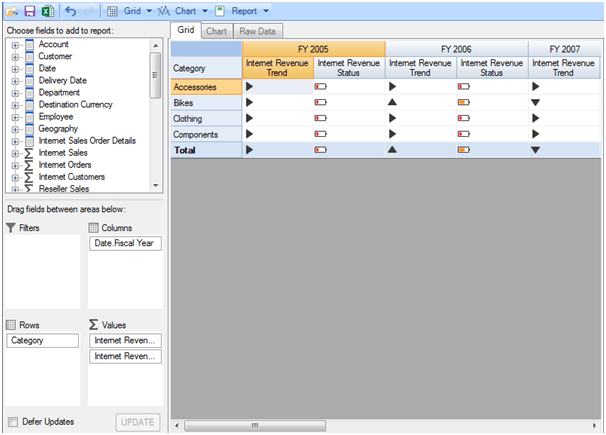Click the Columns area icon
This screenshot has height=435, width=606.
93,228
